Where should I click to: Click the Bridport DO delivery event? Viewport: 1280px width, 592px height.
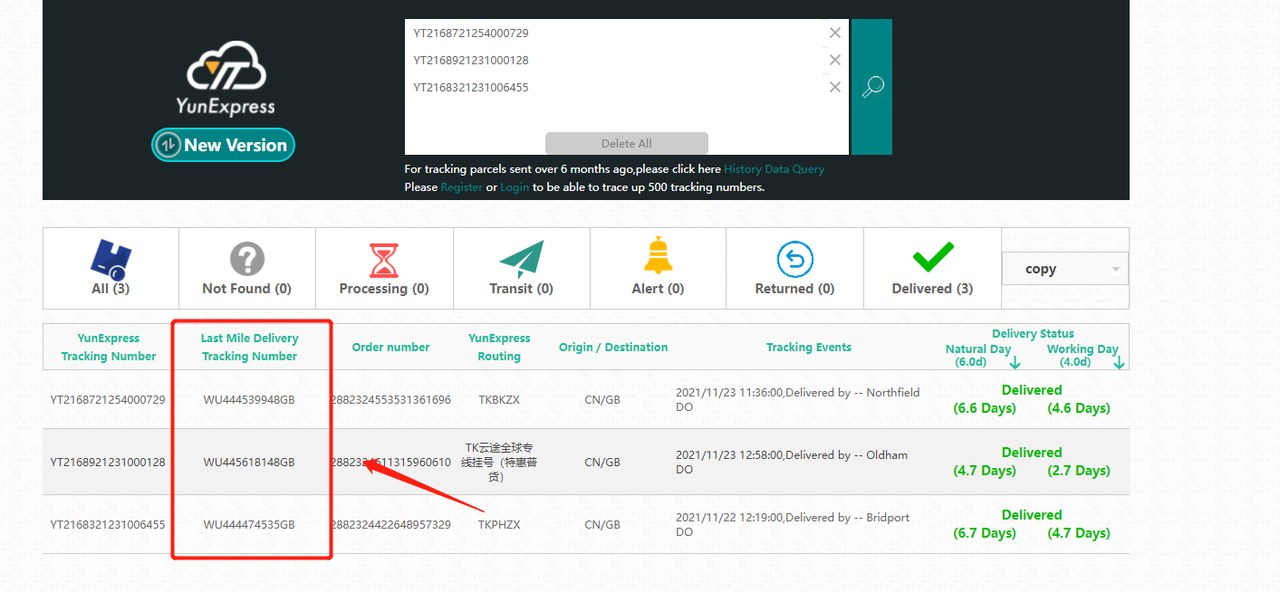[x=793, y=525]
